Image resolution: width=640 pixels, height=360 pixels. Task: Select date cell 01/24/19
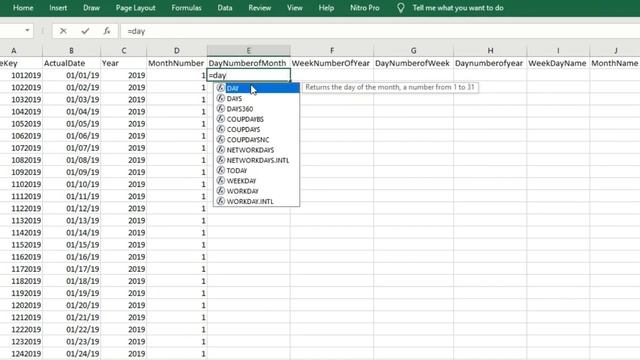point(71,353)
